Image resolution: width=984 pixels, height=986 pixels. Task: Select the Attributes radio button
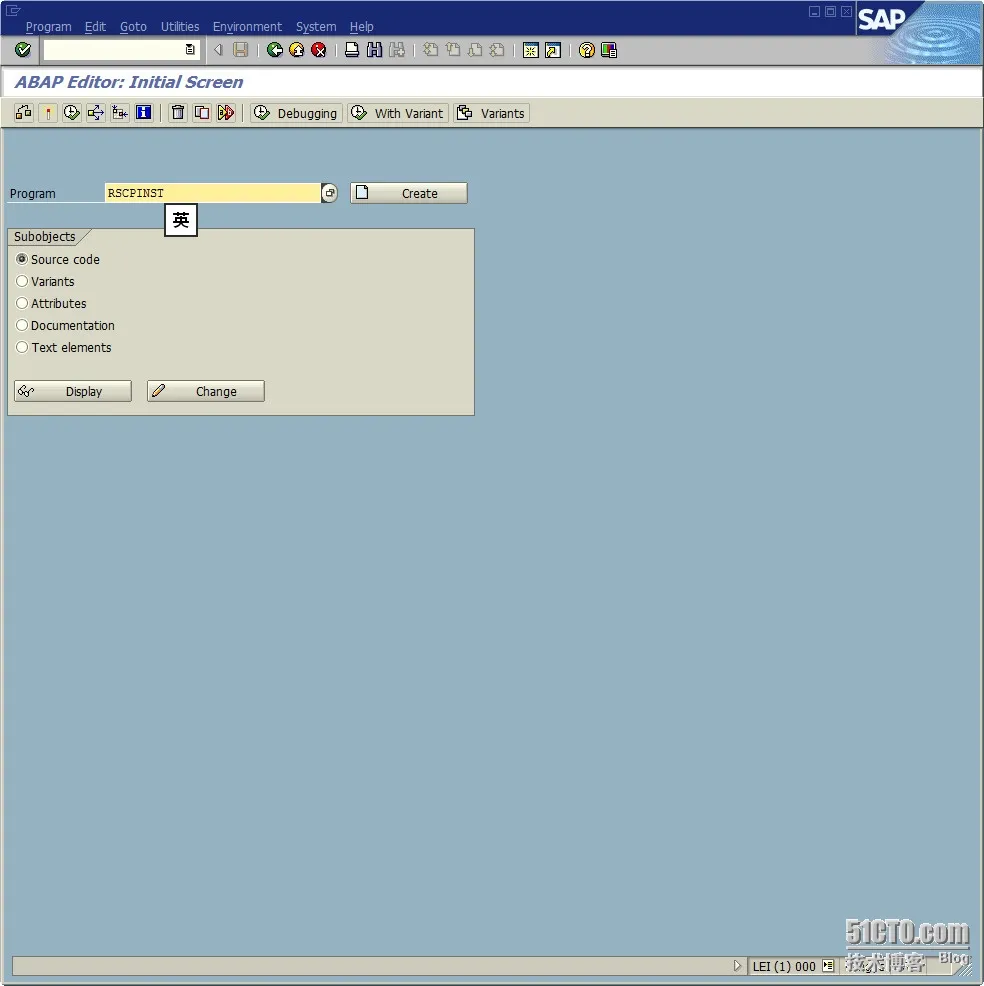22,303
